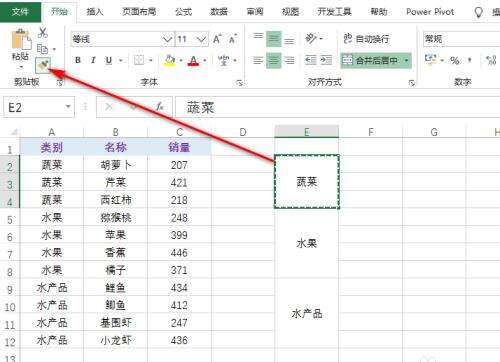The image size is (500, 362).
Task: Open the font color dropdown arrow
Action: click(x=205, y=60)
